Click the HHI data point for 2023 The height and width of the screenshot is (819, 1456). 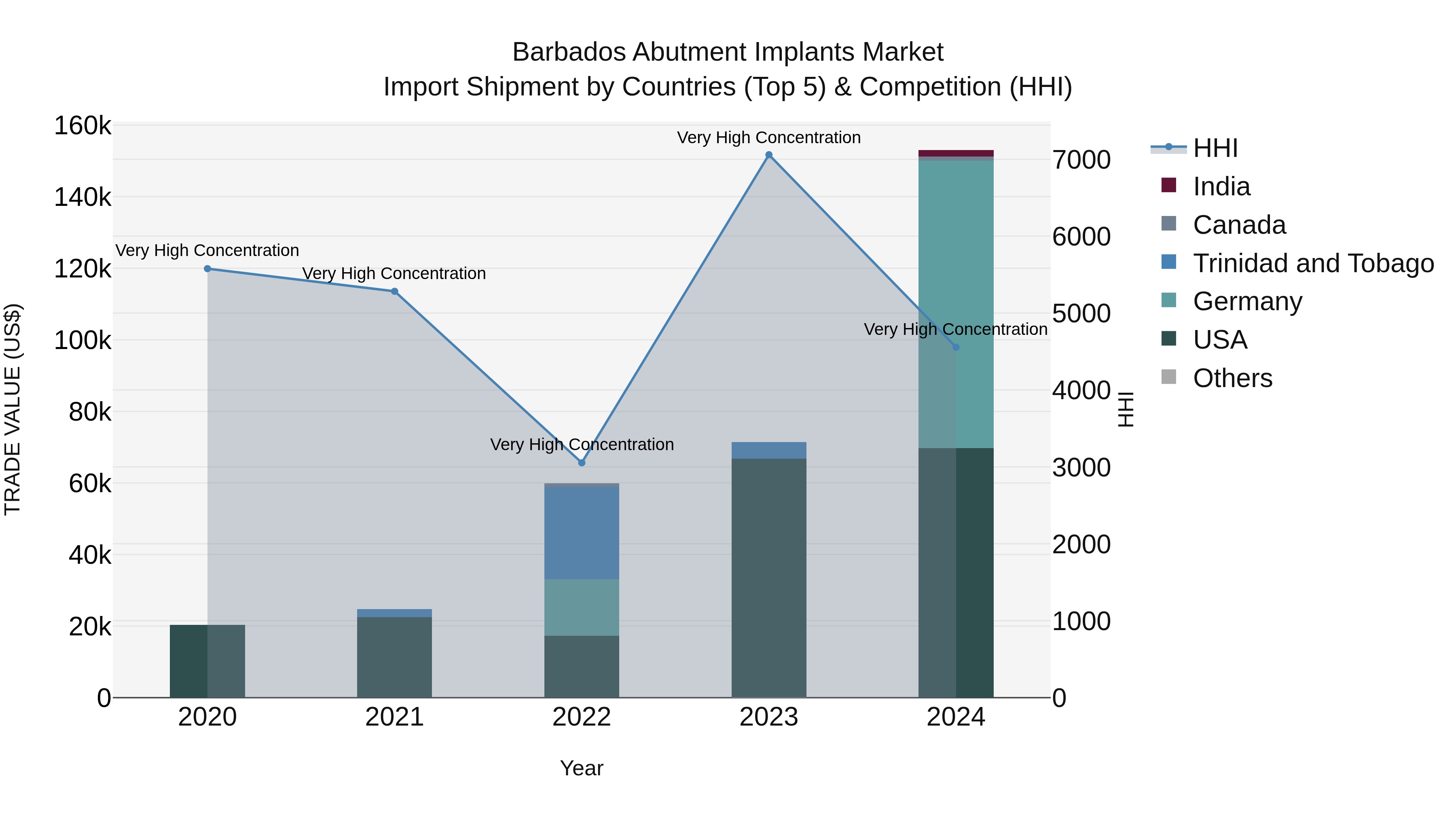click(769, 155)
